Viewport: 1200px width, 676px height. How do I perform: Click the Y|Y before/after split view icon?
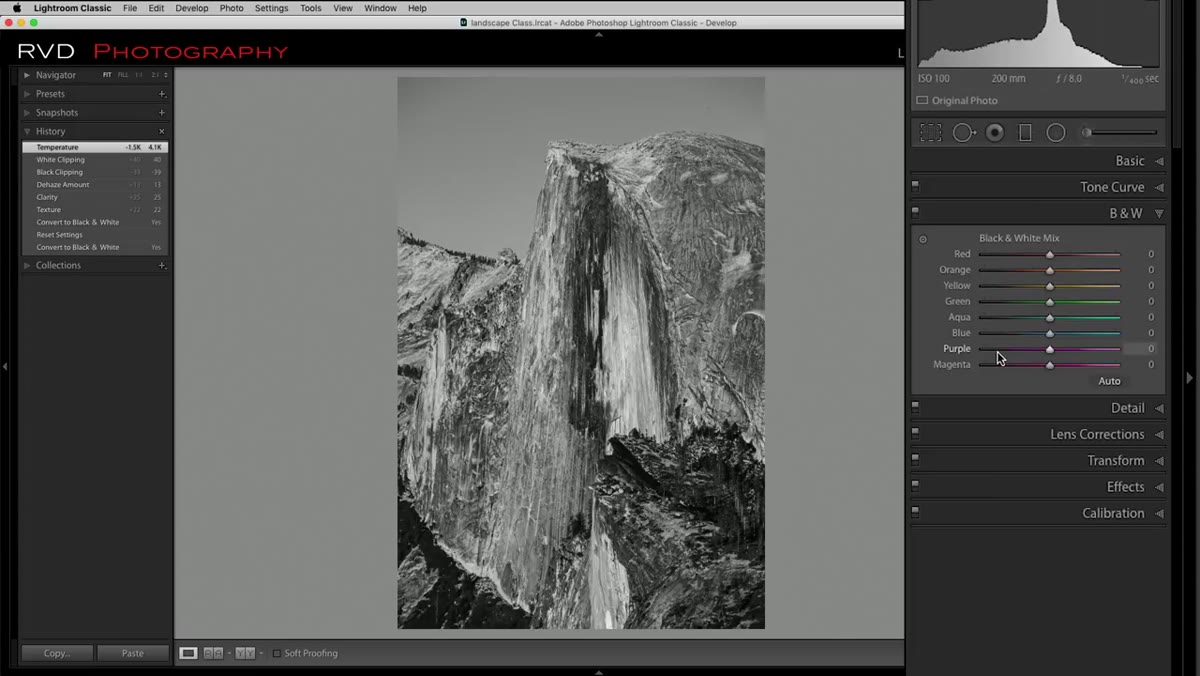245,653
